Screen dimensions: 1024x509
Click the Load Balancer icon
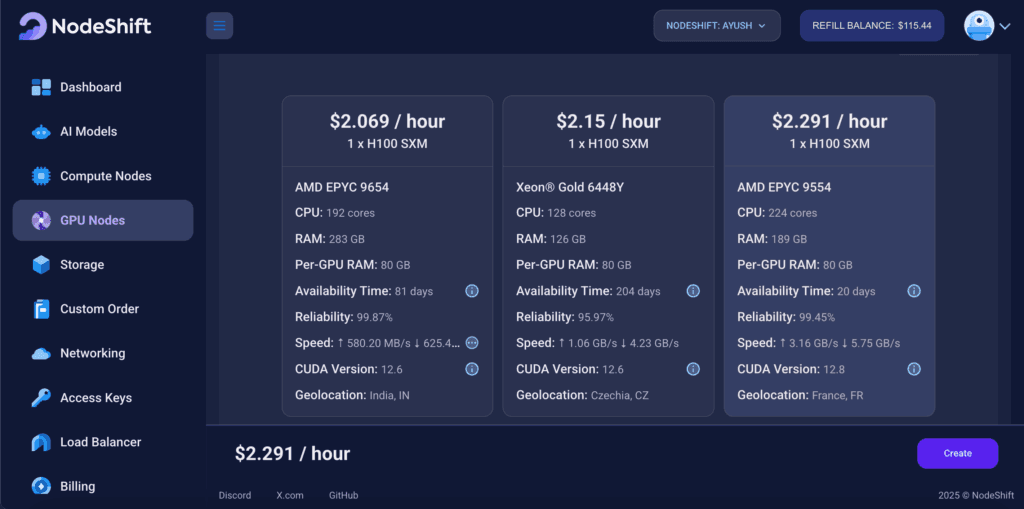pos(41,442)
